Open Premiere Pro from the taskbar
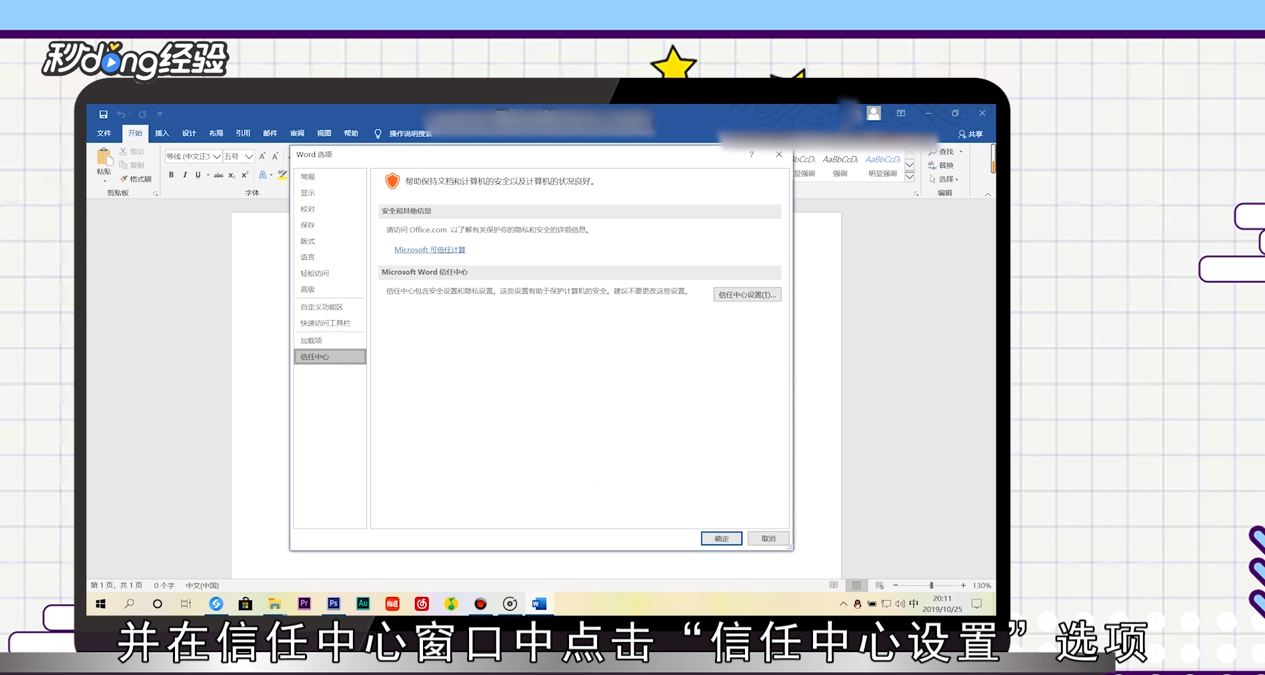 click(304, 604)
